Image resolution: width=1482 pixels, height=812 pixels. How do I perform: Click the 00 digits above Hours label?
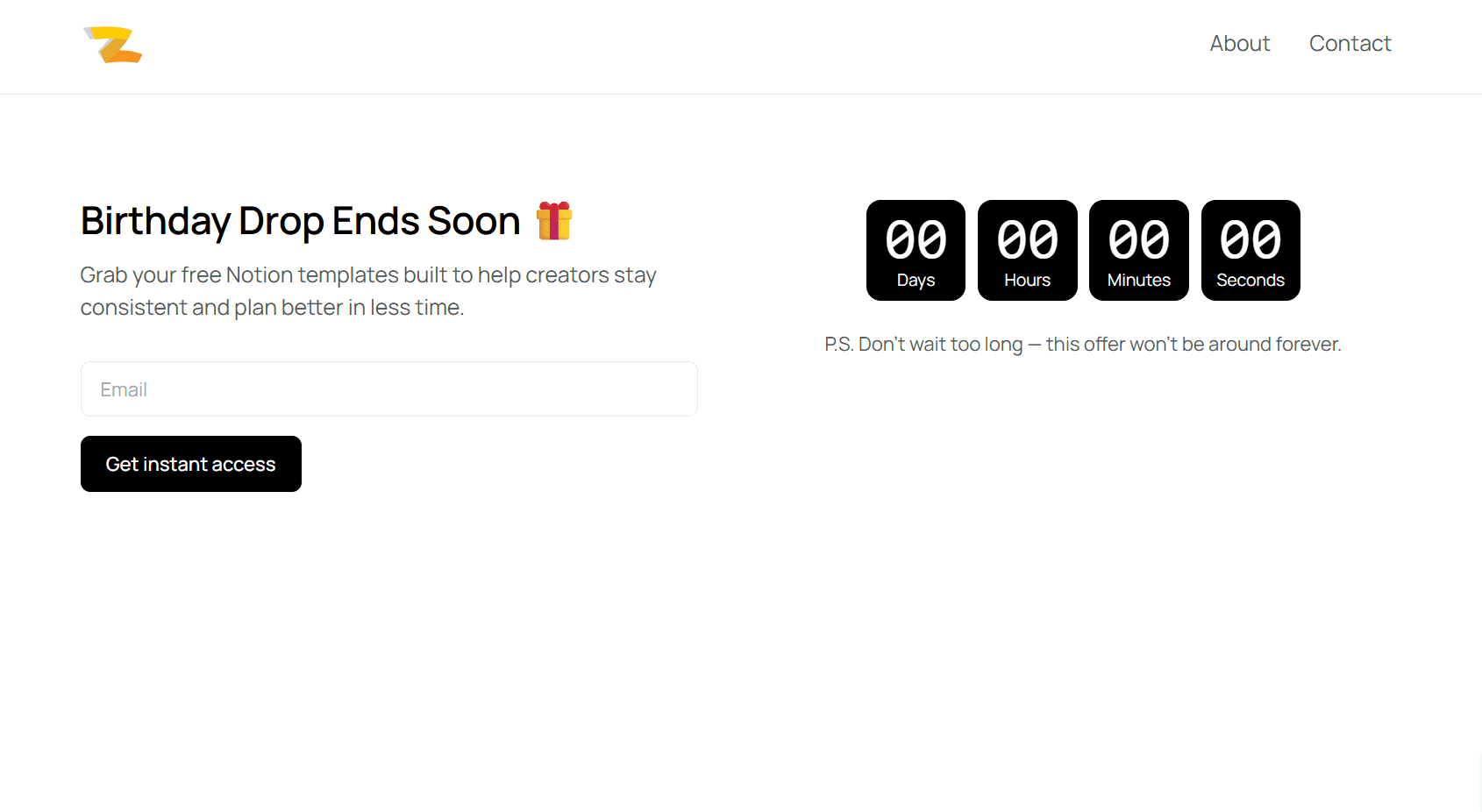tap(1027, 239)
